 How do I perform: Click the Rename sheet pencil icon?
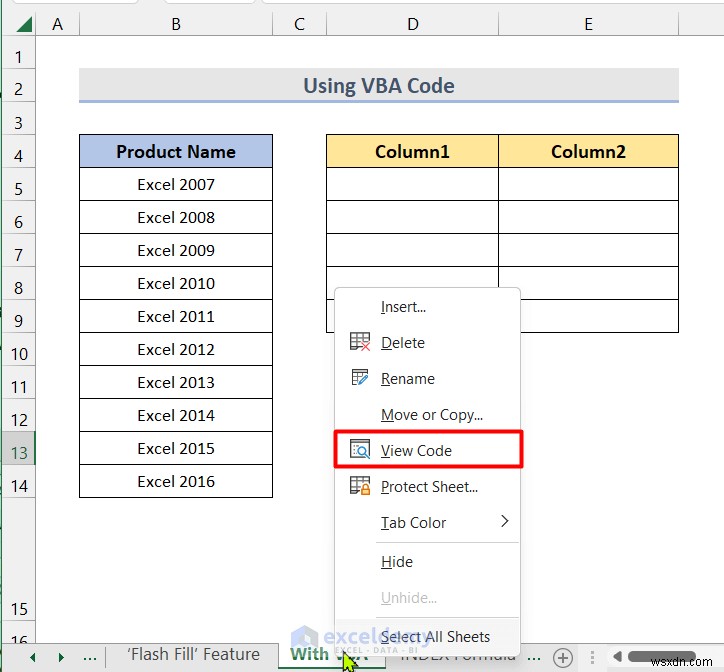pos(360,377)
